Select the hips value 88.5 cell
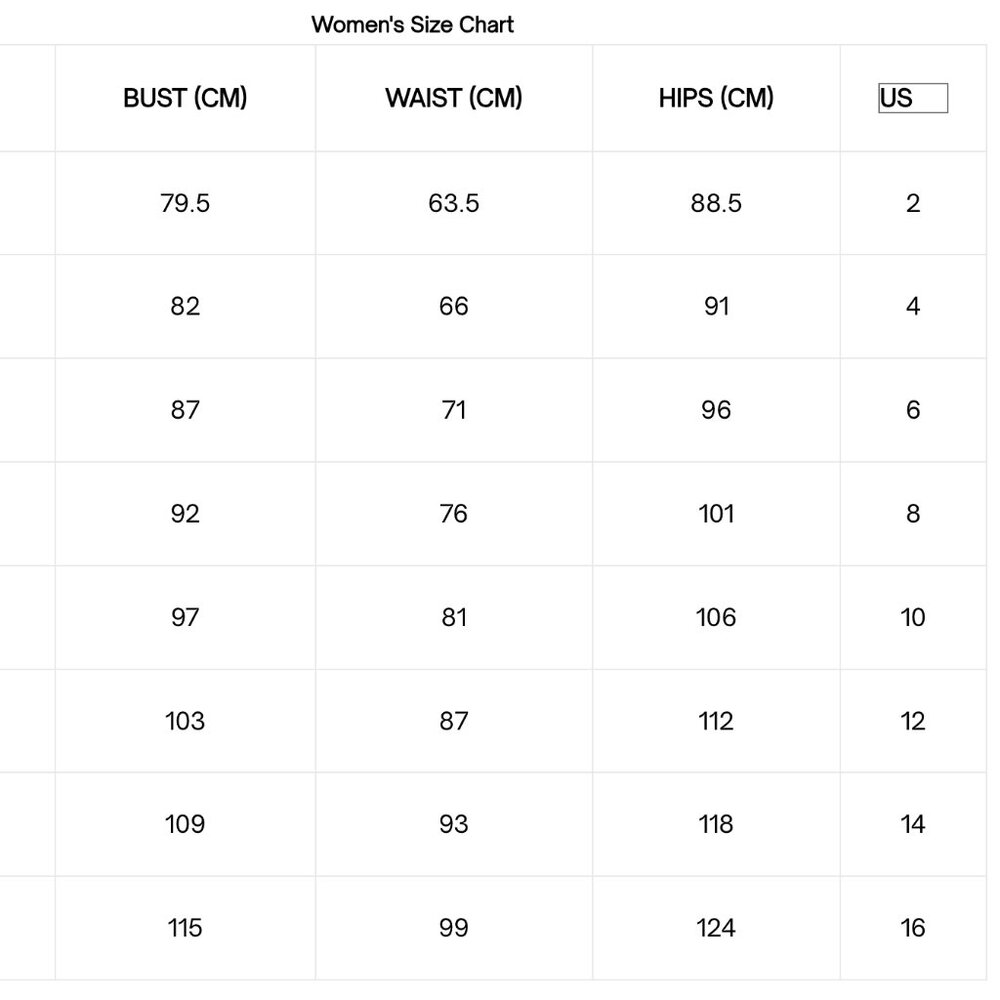The width and height of the screenshot is (1000, 1000). coord(716,203)
